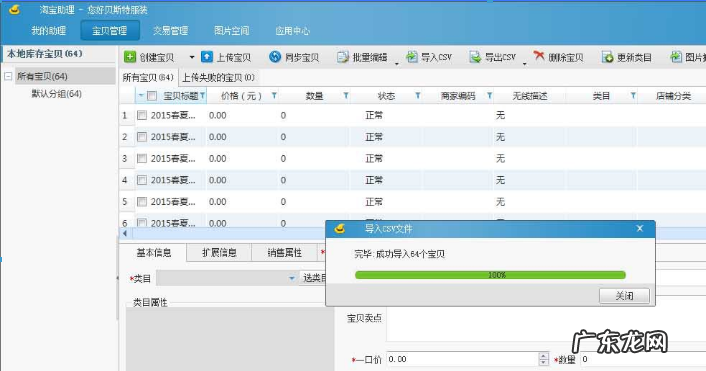706x371 pixels.
Task: Click the filter icon on the 状态 column
Action: (418, 95)
